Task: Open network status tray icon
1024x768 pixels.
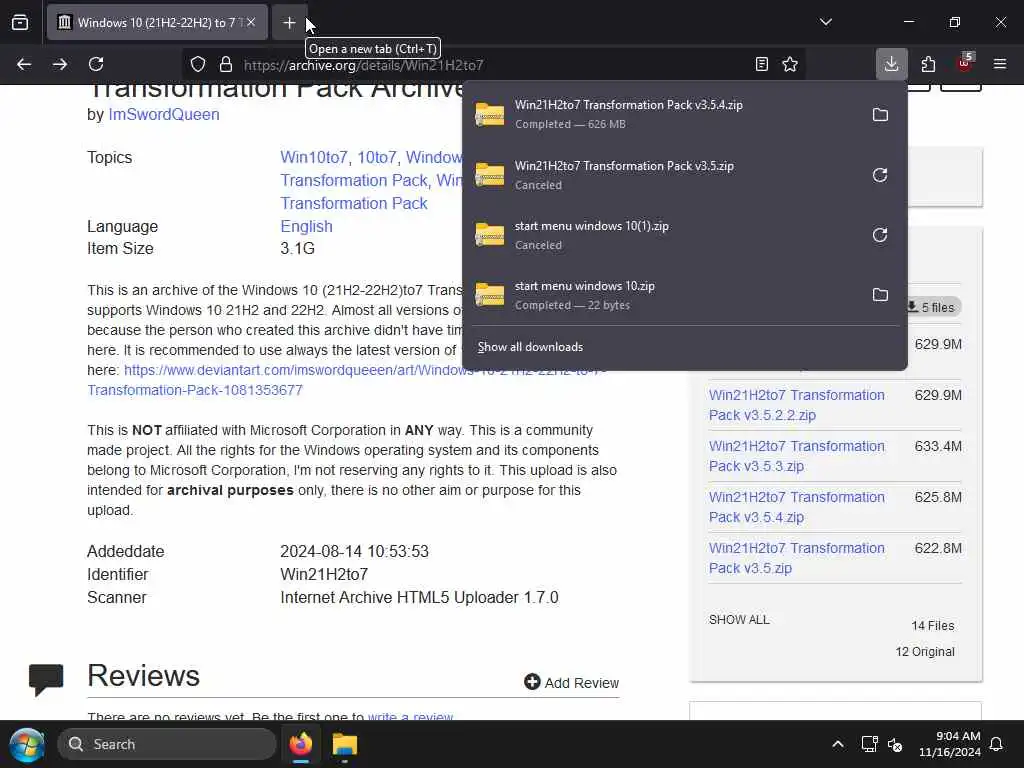Action: coord(869,744)
